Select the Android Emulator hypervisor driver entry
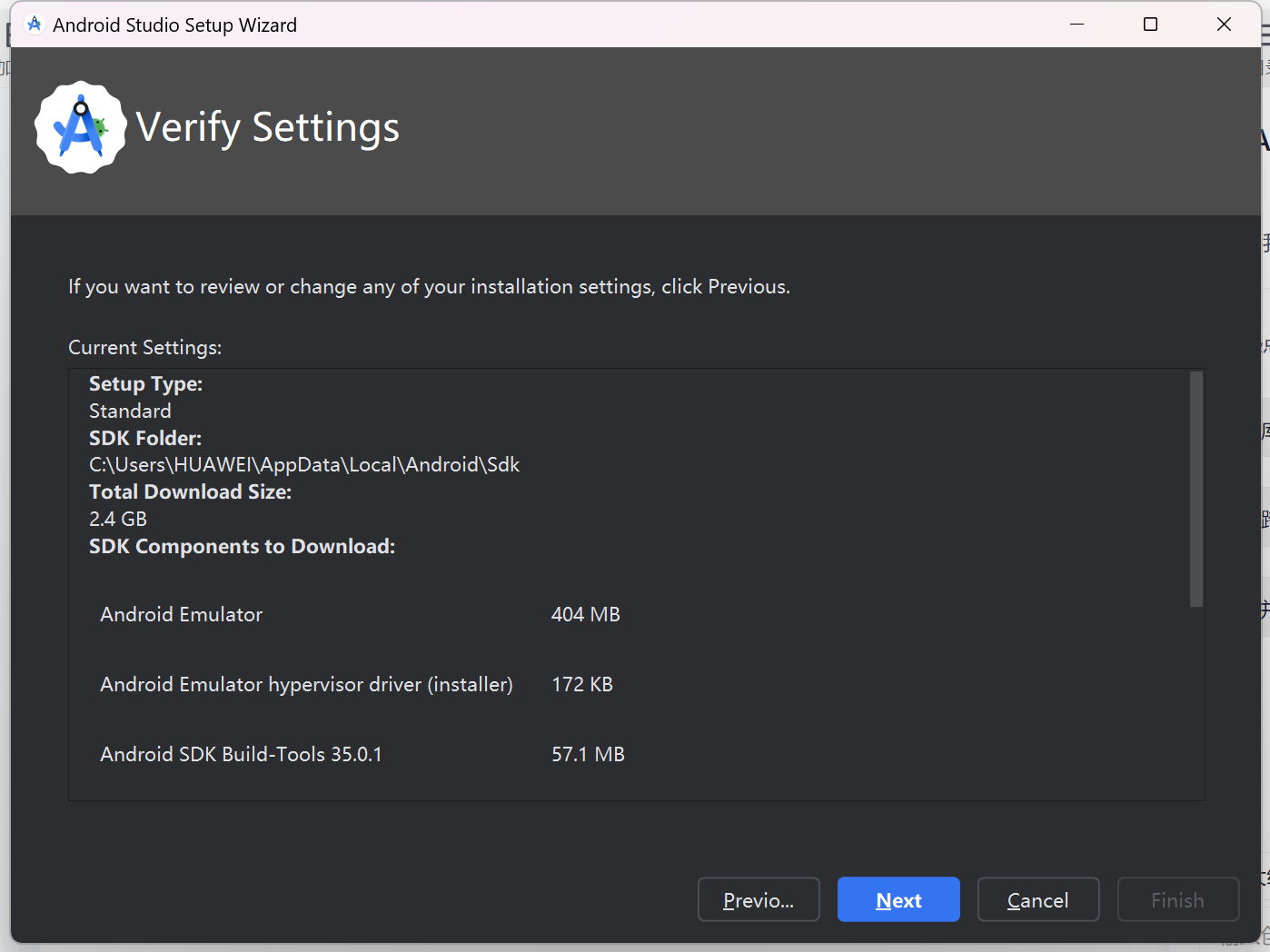1270x952 pixels. [305, 684]
